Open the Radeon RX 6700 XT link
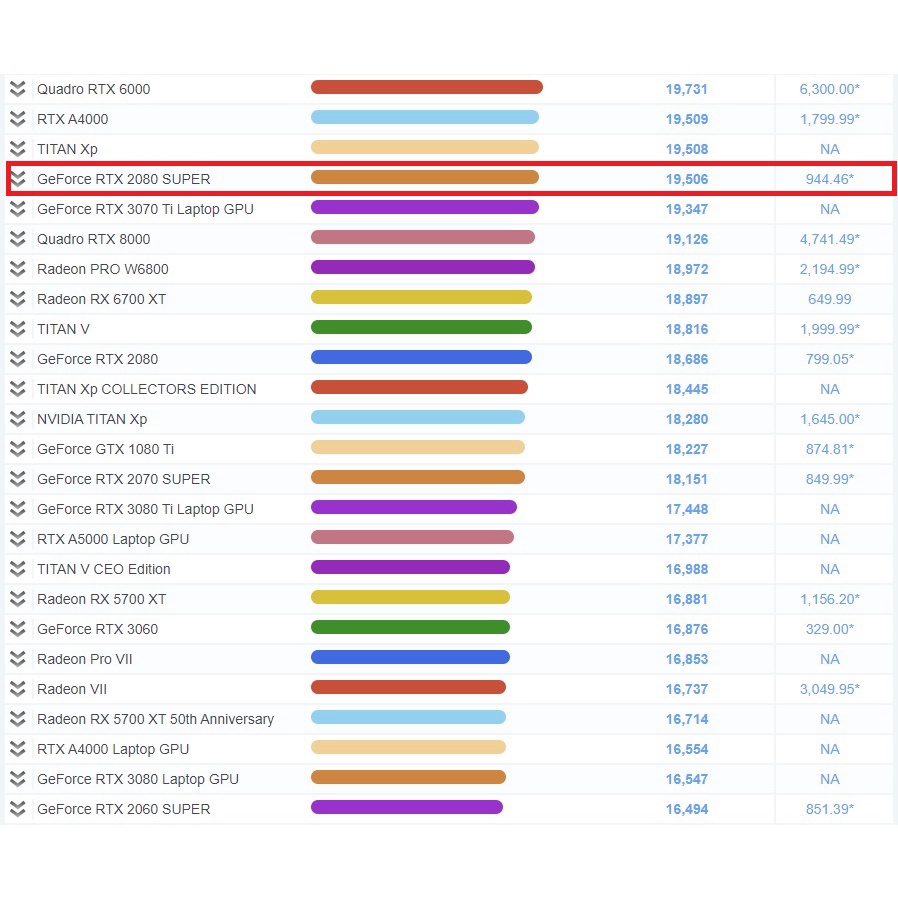The height and width of the screenshot is (898, 898). [x=101, y=299]
